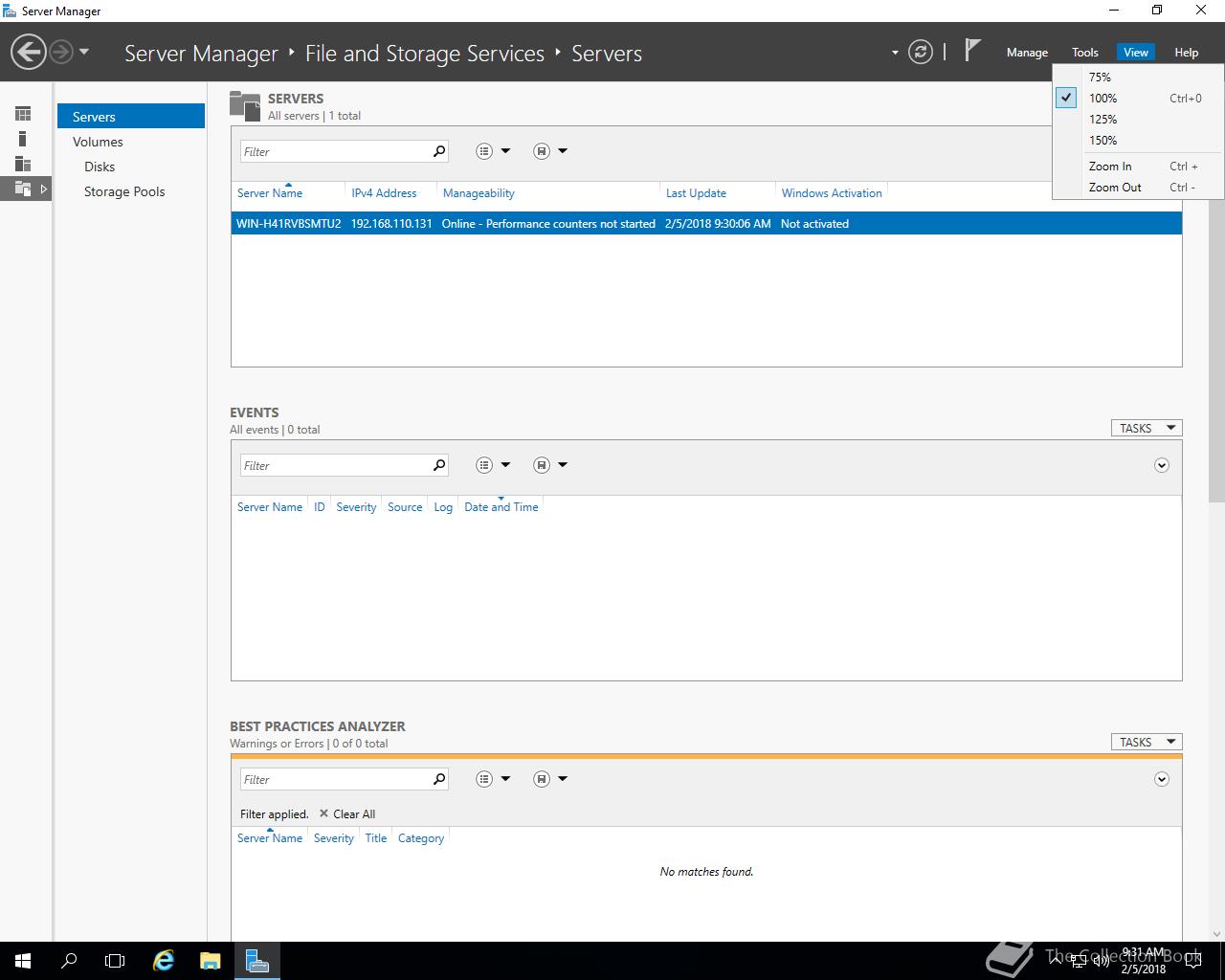Open Volumes in navigation pane
The width and height of the screenshot is (1225, 980).
click(131, 142)
